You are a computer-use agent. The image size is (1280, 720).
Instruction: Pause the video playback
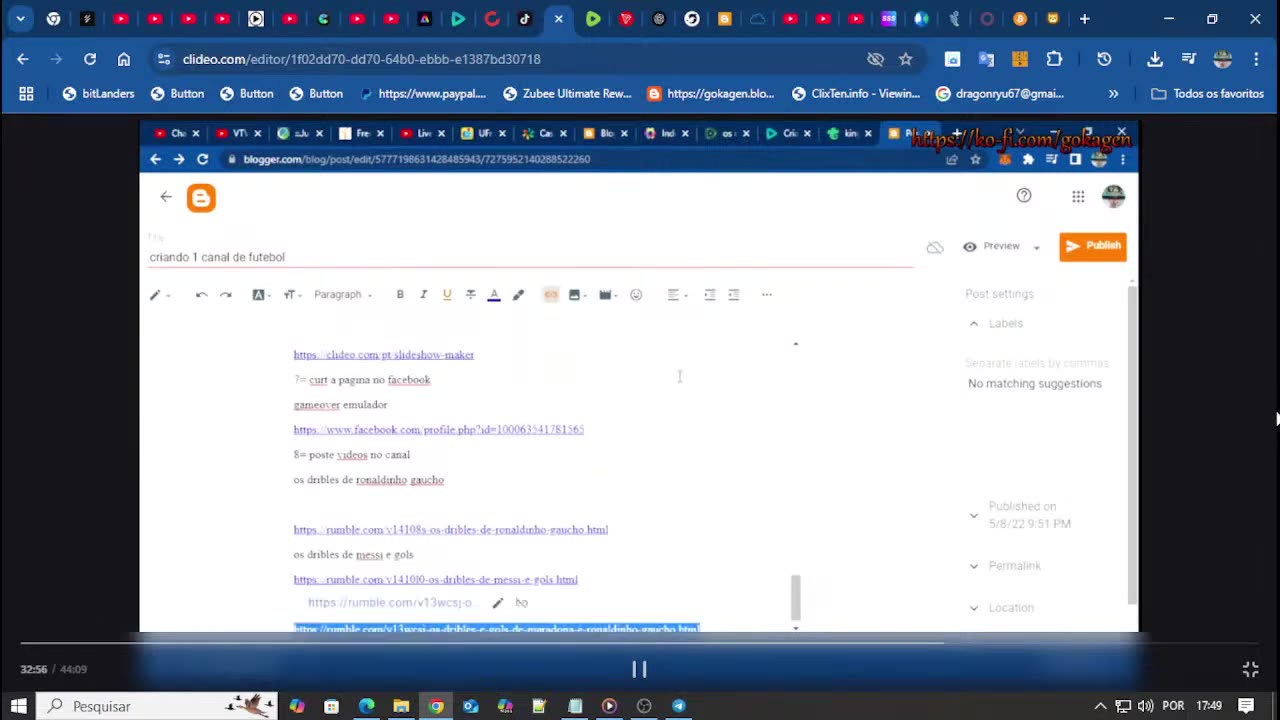point(639,669)
